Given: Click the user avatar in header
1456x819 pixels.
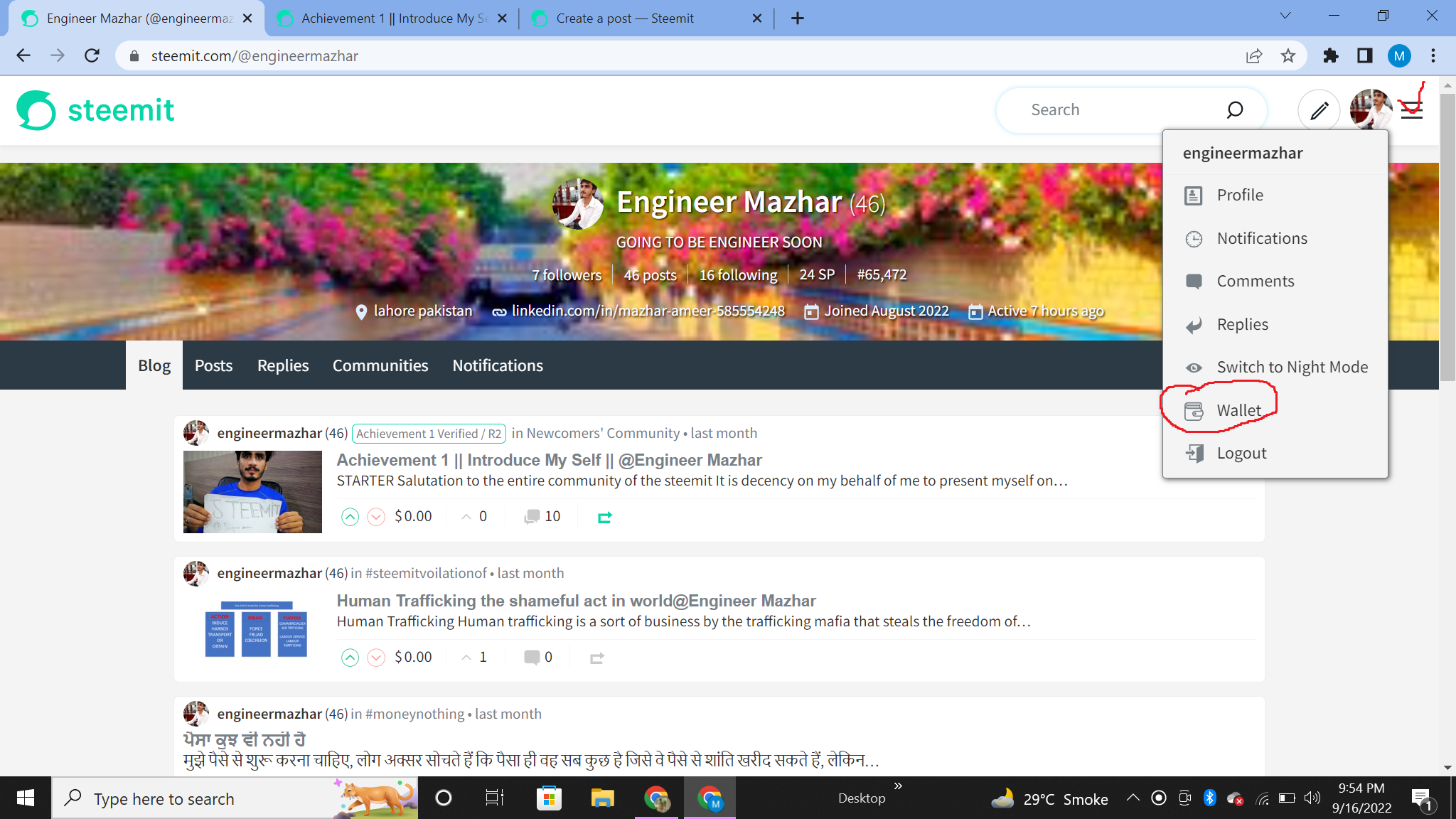Looking at the screenshot, I should 1370,109.
